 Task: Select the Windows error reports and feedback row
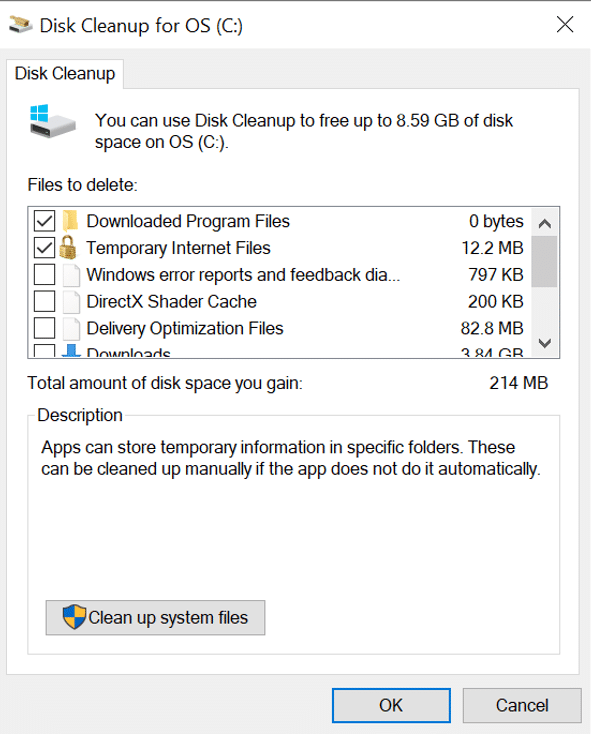(243, 275)
